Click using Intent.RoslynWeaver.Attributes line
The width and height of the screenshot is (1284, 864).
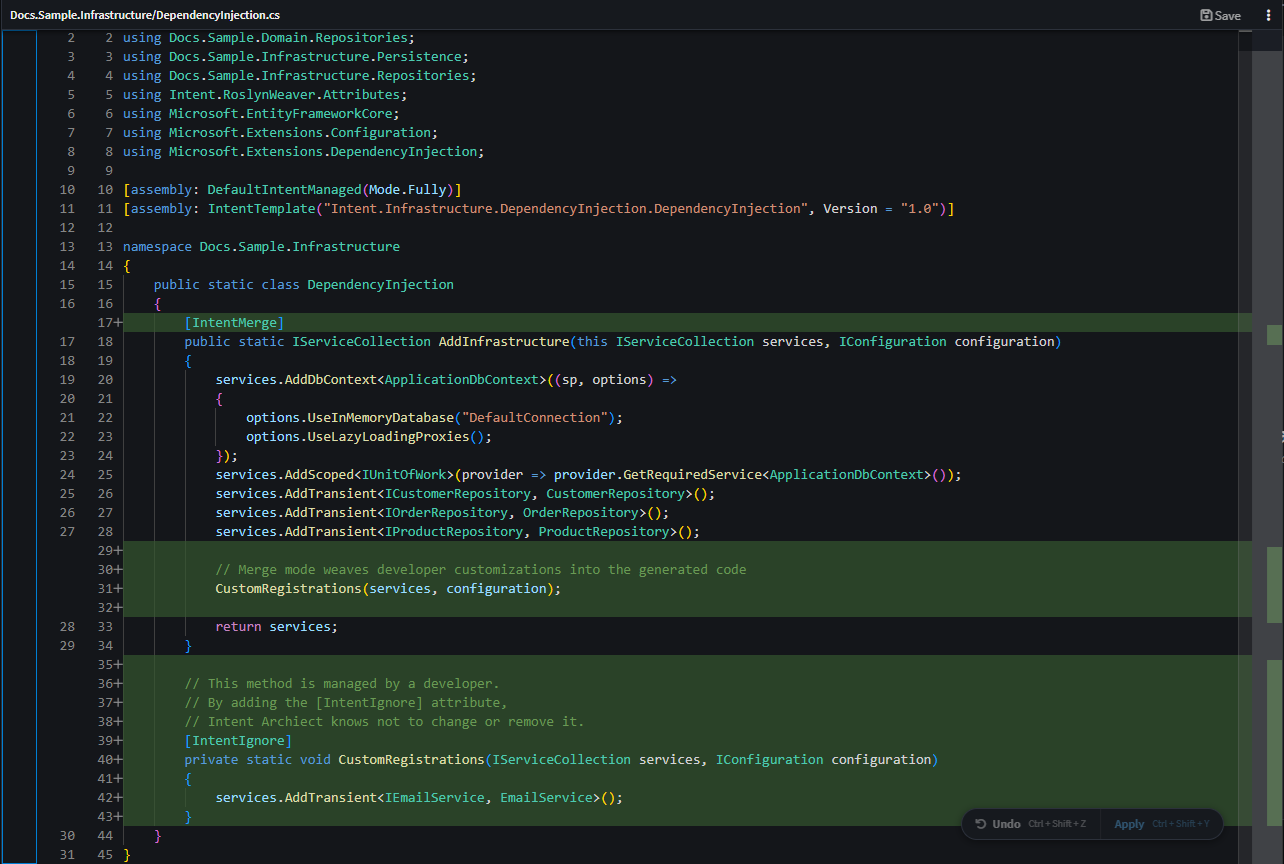265,94
